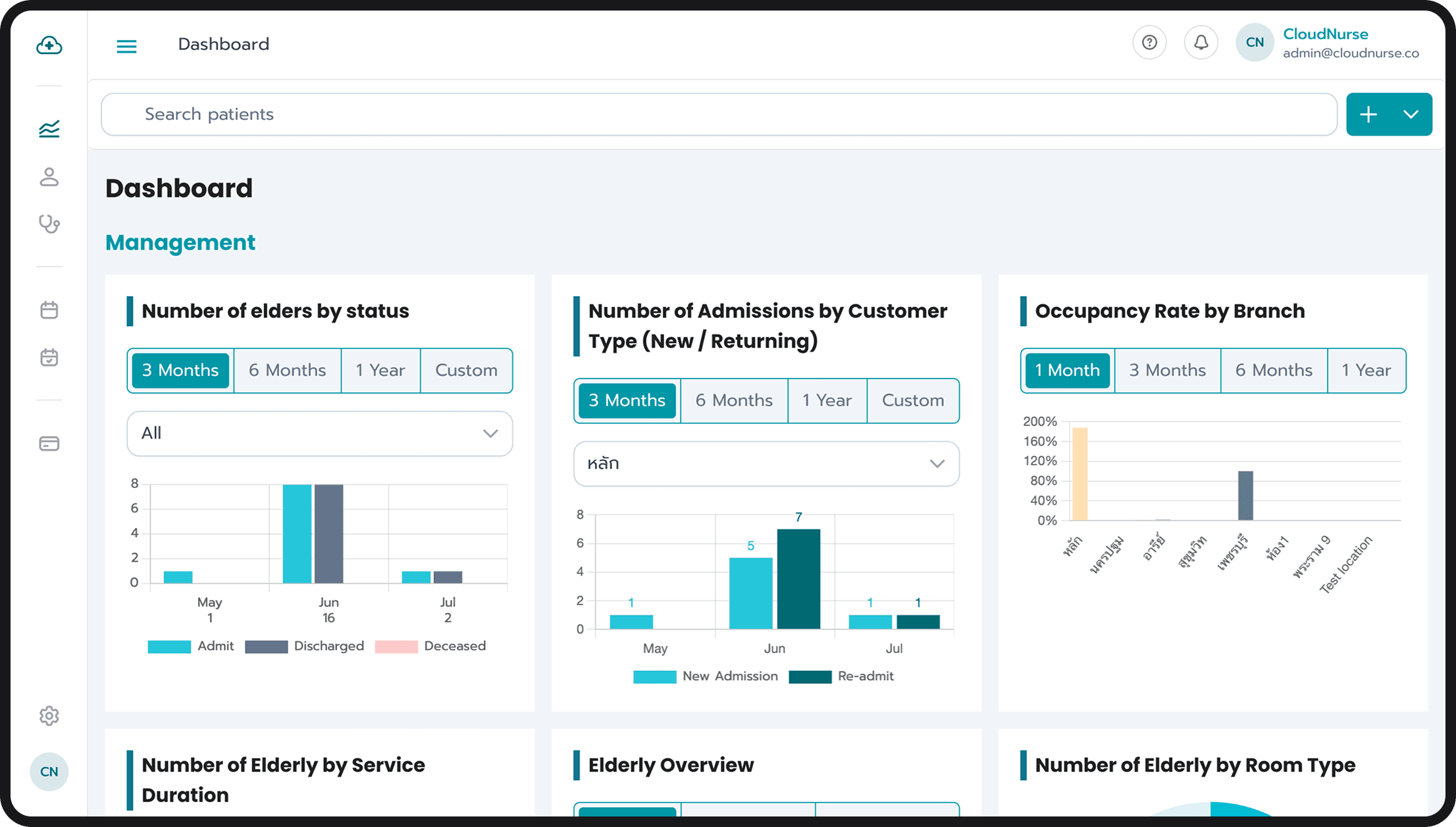This screenshot has width=1456, height=827.
Task: Select Custom in Admissions by Customer Type
Action: [x=913, y=401]
